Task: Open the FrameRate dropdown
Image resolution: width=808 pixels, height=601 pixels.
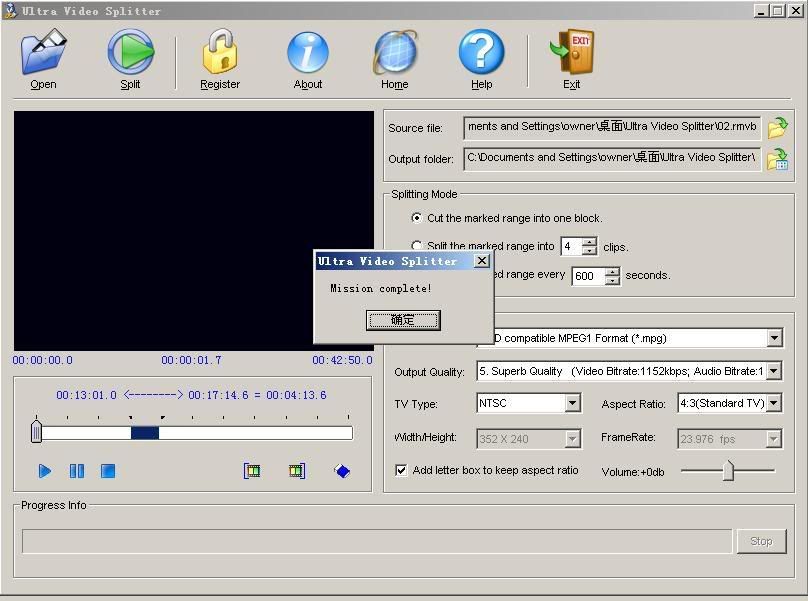Action: click(x=773, y=439)
